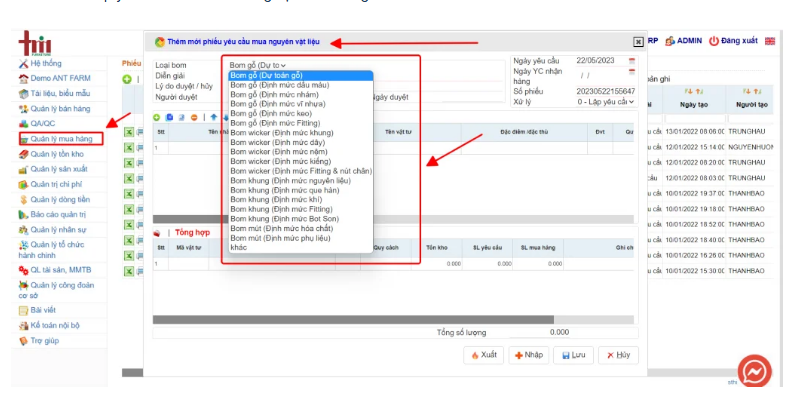Click the wrench icon beside Hệ thống
Viewport: 791px width, 398px height.
point(23,64)
